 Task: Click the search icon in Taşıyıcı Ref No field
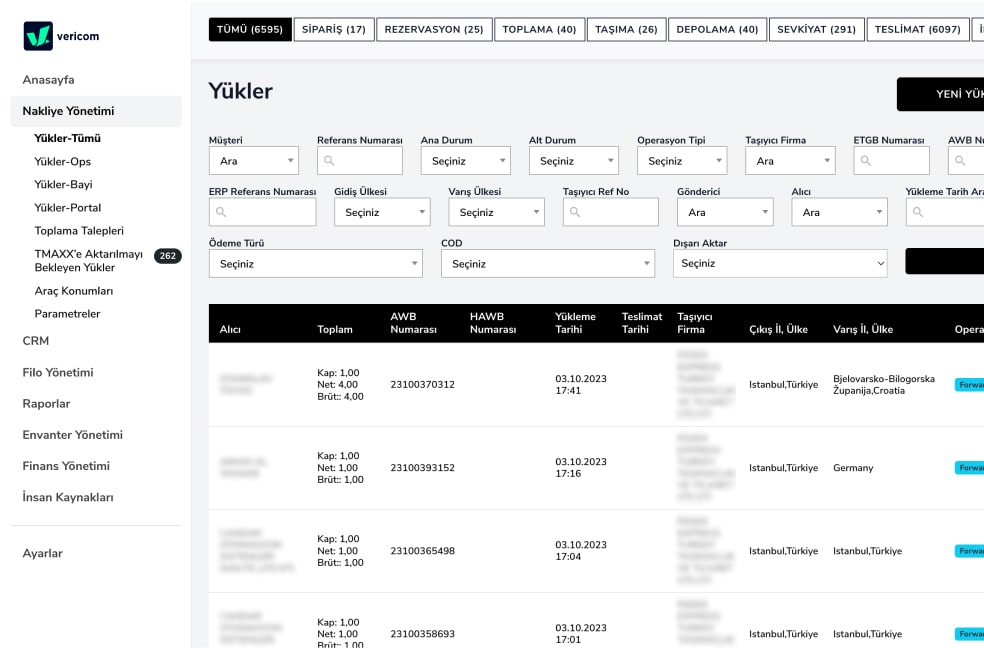pos(575,212)
